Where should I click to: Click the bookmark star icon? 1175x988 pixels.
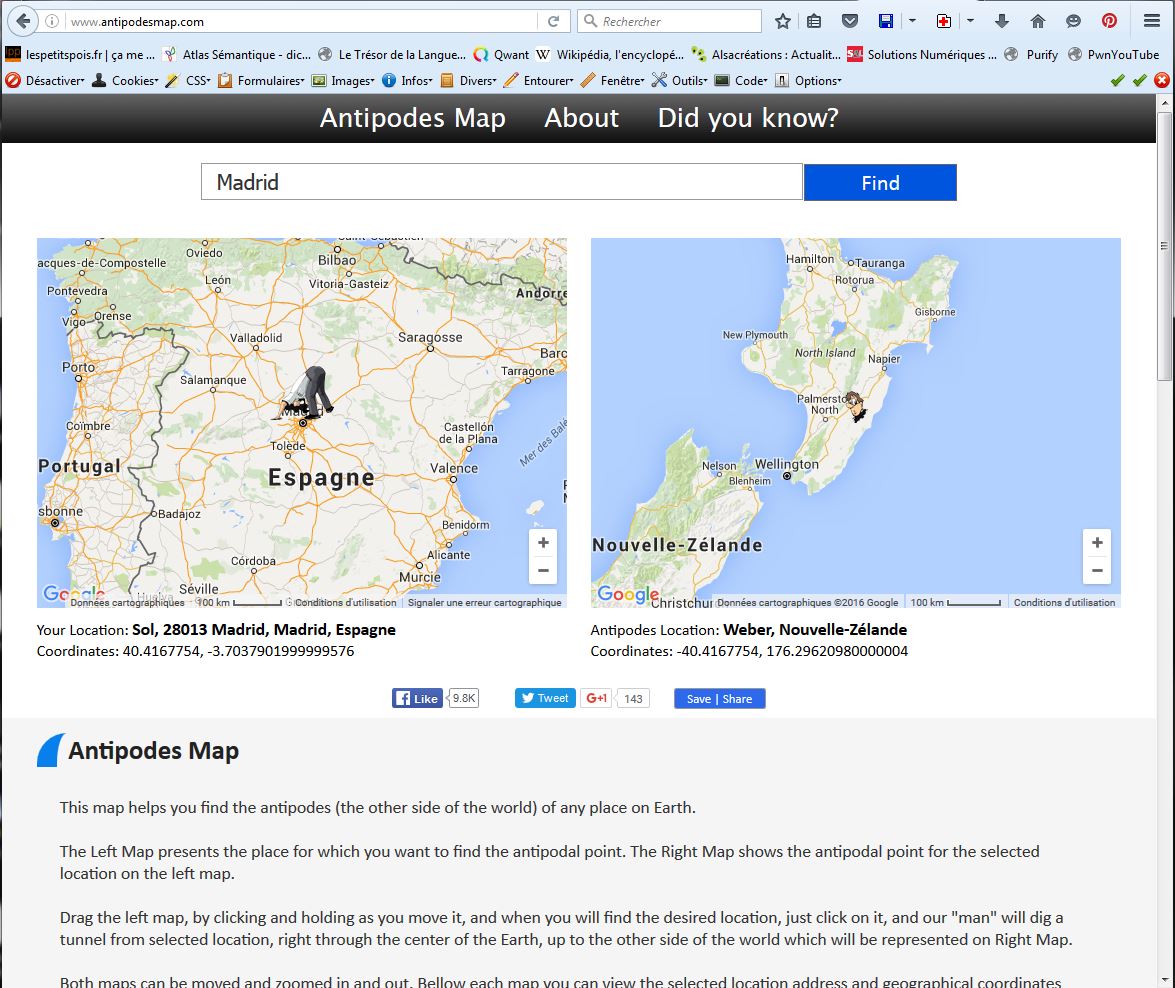click(783, 21)
